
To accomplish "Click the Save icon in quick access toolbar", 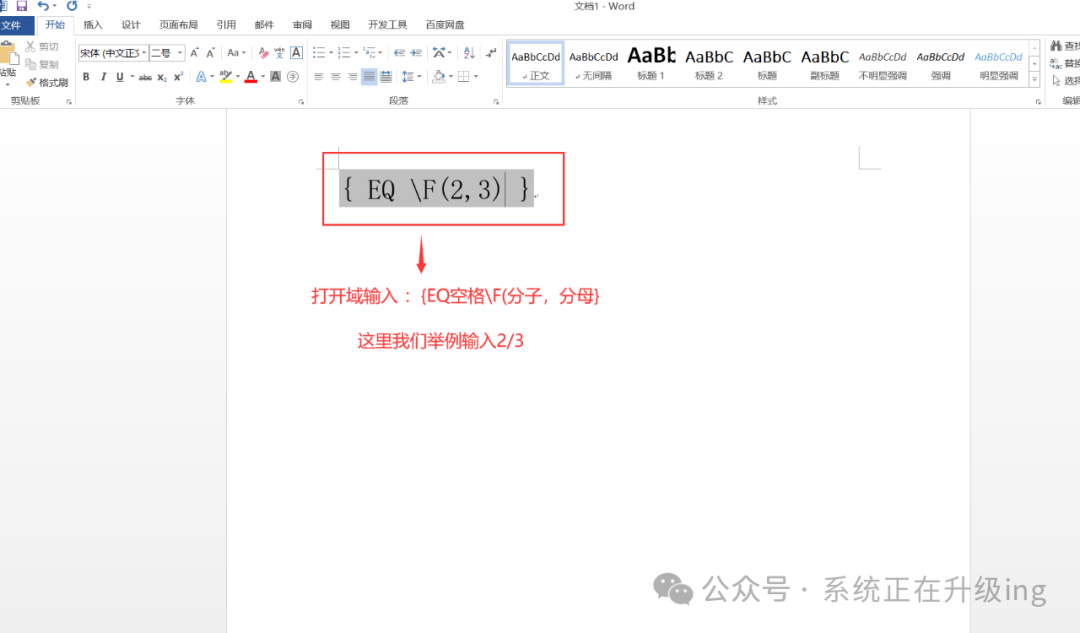I will point(21,6).
